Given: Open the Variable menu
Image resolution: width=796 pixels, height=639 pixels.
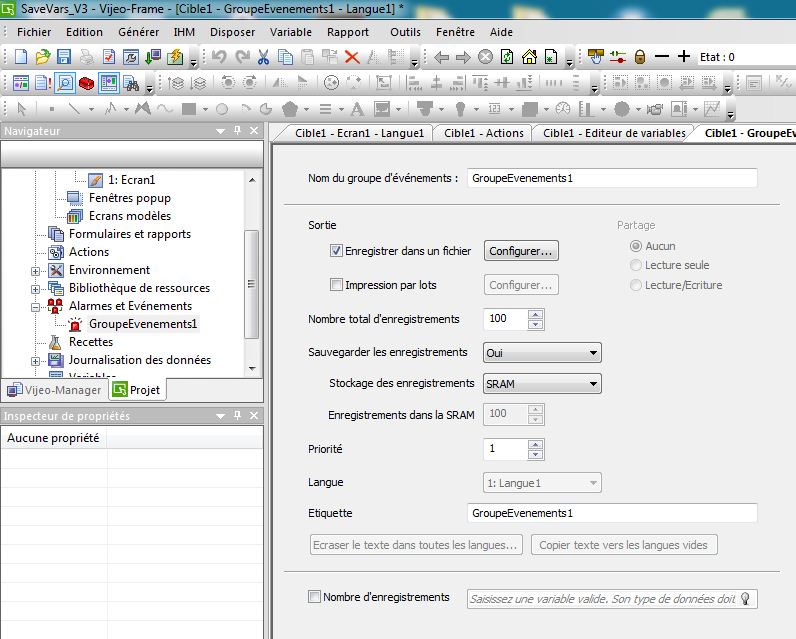Looking at the screenshot, I should click(291, 32).
